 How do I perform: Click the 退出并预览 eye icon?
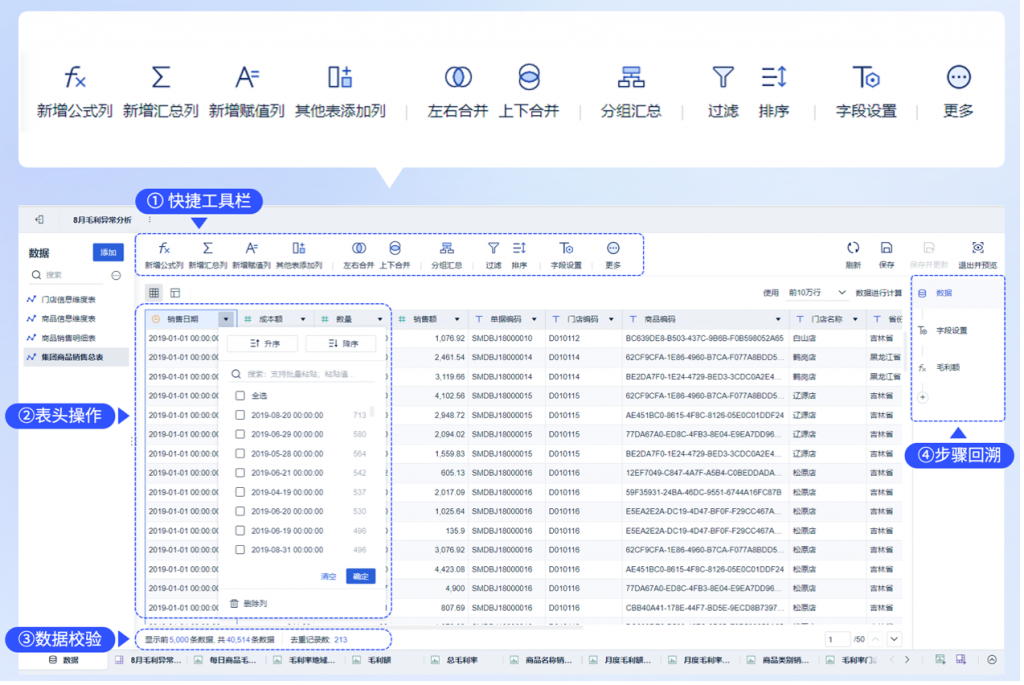point(978,248)
